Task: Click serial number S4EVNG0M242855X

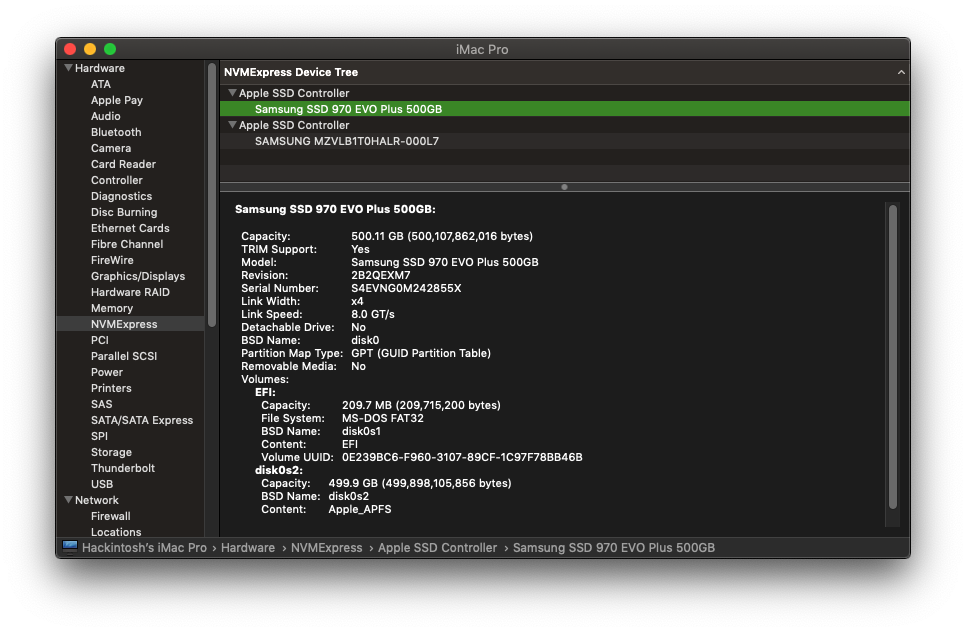Action: click(x=406, y=288)
